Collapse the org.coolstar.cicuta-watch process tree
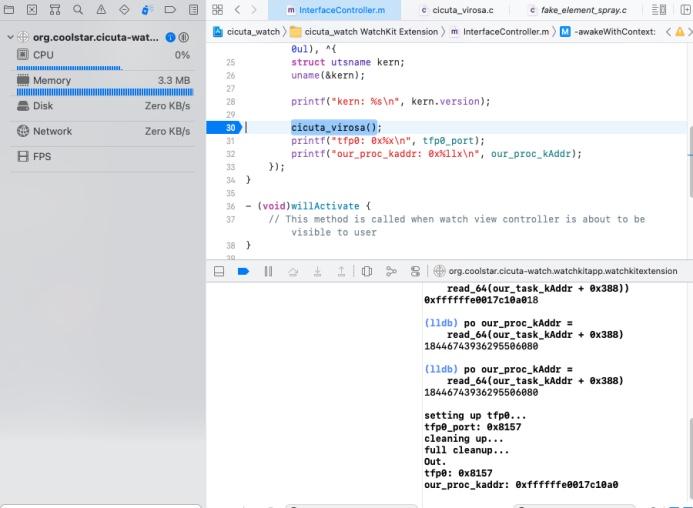 (x=10, y=37)
